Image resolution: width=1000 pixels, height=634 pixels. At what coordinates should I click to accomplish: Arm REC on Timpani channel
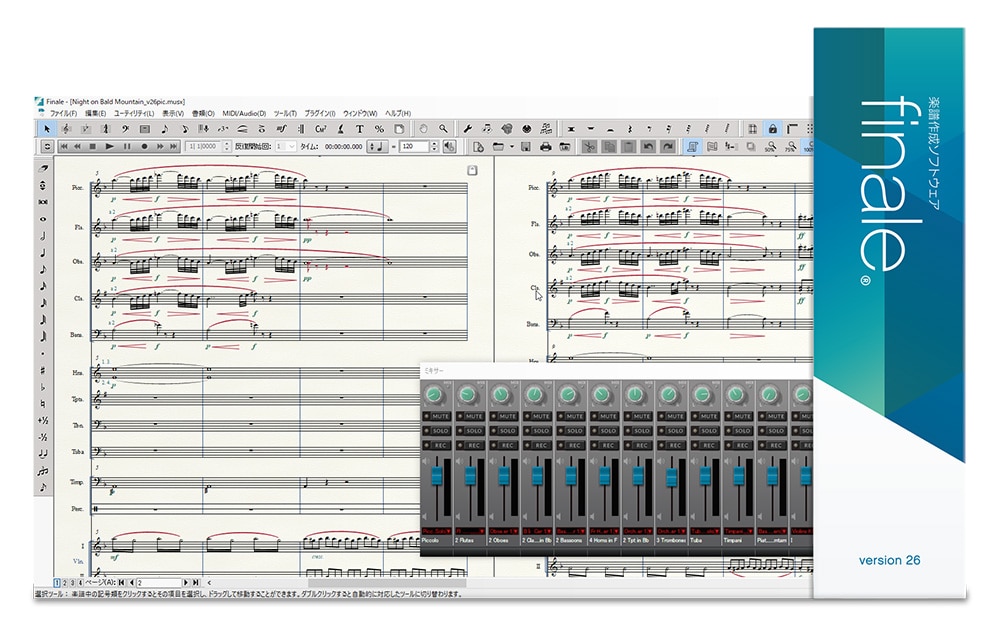pos(739,445)
